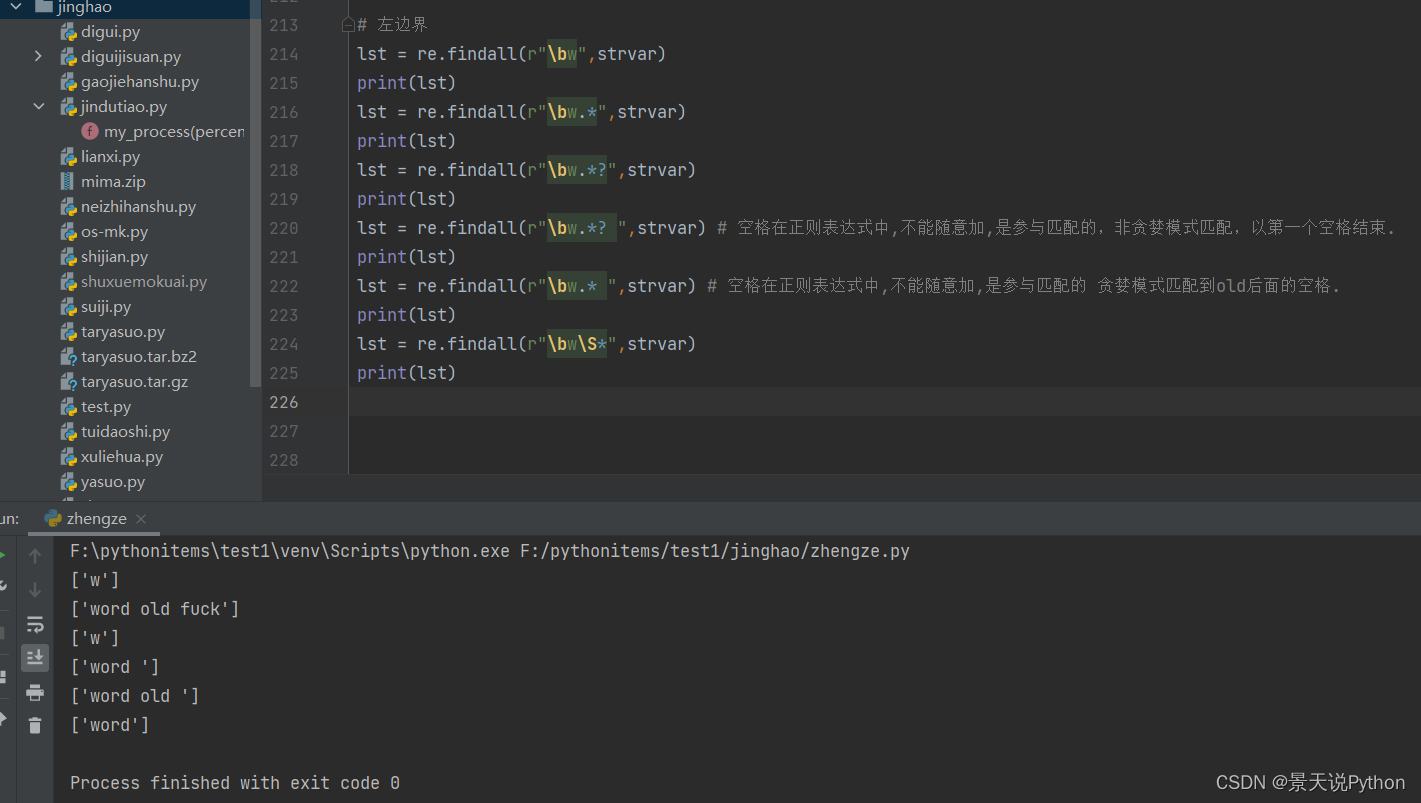Screen dimensions: 1421x803
Task: Open test.py in the project tree
Action: [x=106, y=407]
